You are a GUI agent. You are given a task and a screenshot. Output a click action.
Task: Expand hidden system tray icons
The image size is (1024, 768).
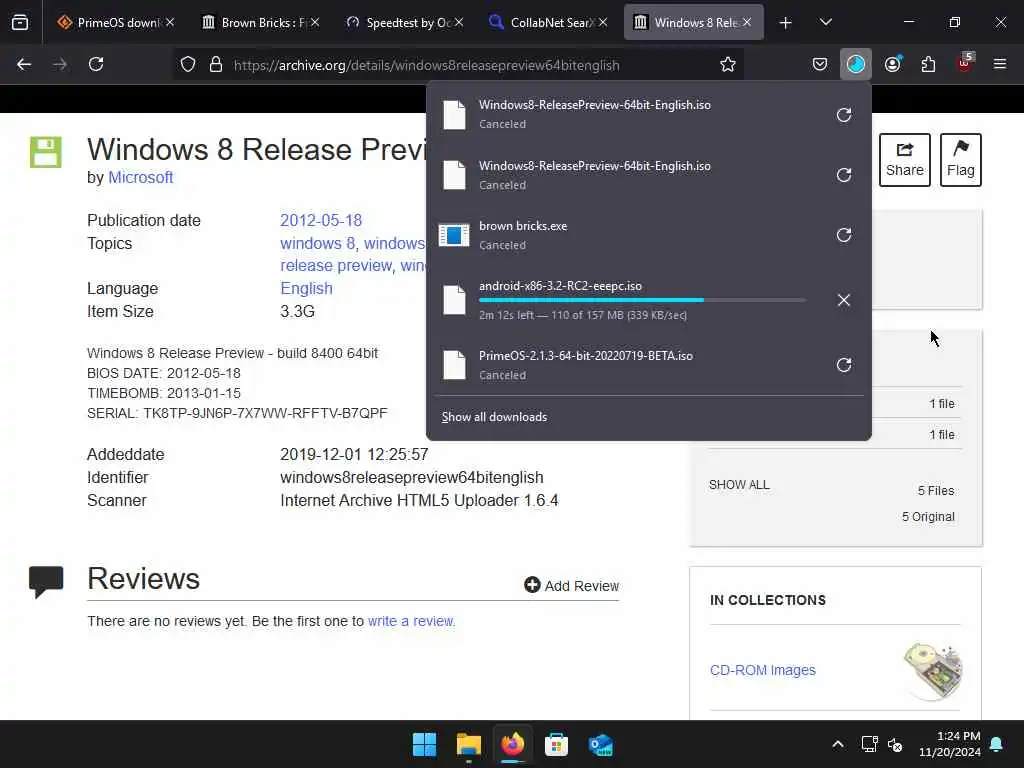838,744
